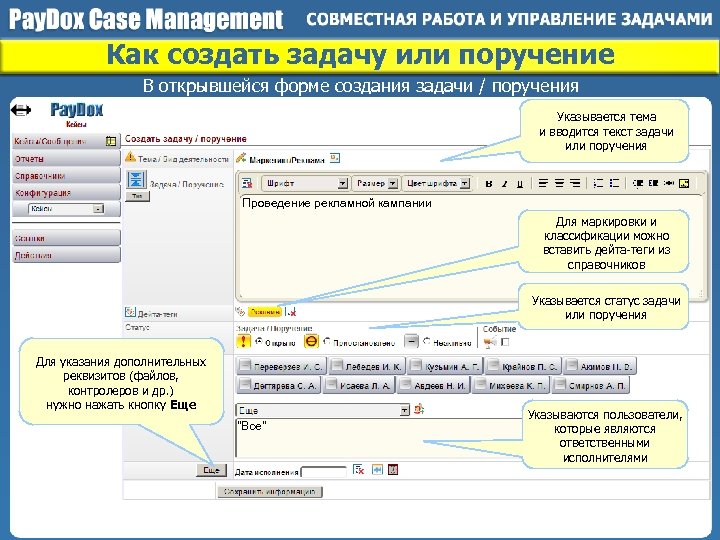Image resolution: width=720 pixels, height=540 pixels.
Task: Click the "Все" recipients text area
Action: coord(381,438)
